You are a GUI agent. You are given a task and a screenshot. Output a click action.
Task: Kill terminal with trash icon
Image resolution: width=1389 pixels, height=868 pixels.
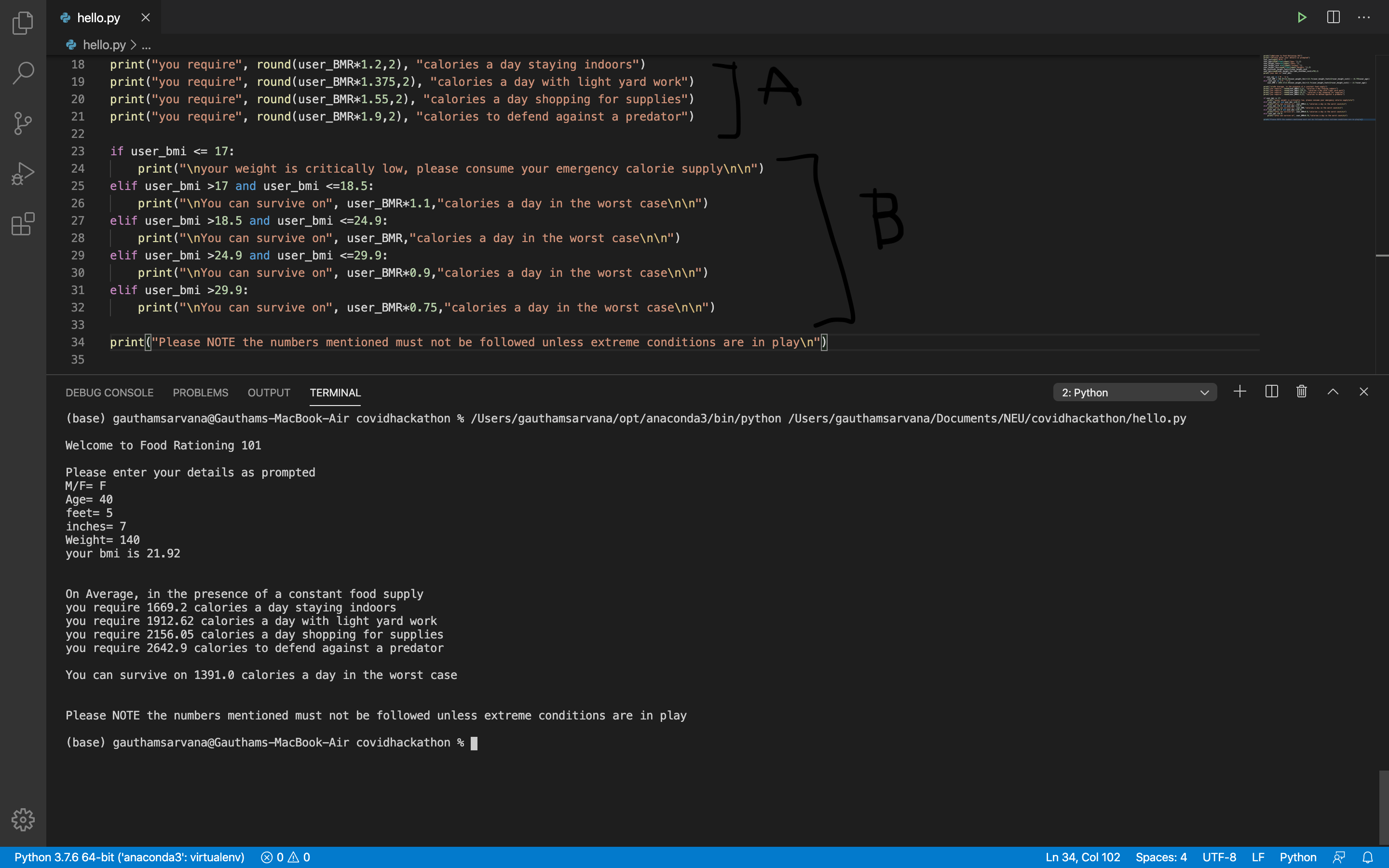(x=1301, y=392)
